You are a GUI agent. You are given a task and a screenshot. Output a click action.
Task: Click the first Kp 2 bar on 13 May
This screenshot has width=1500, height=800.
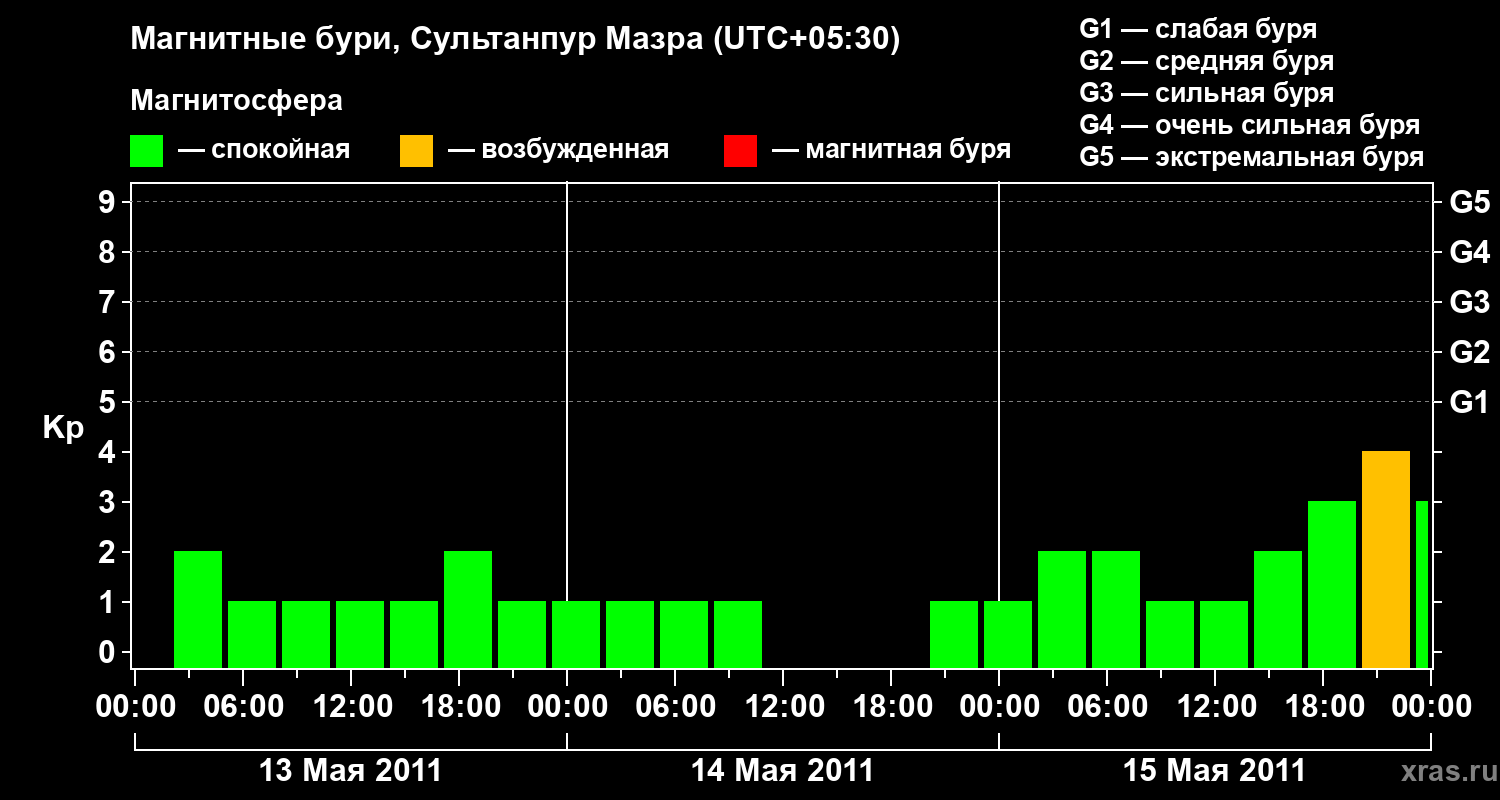[198, 610]
